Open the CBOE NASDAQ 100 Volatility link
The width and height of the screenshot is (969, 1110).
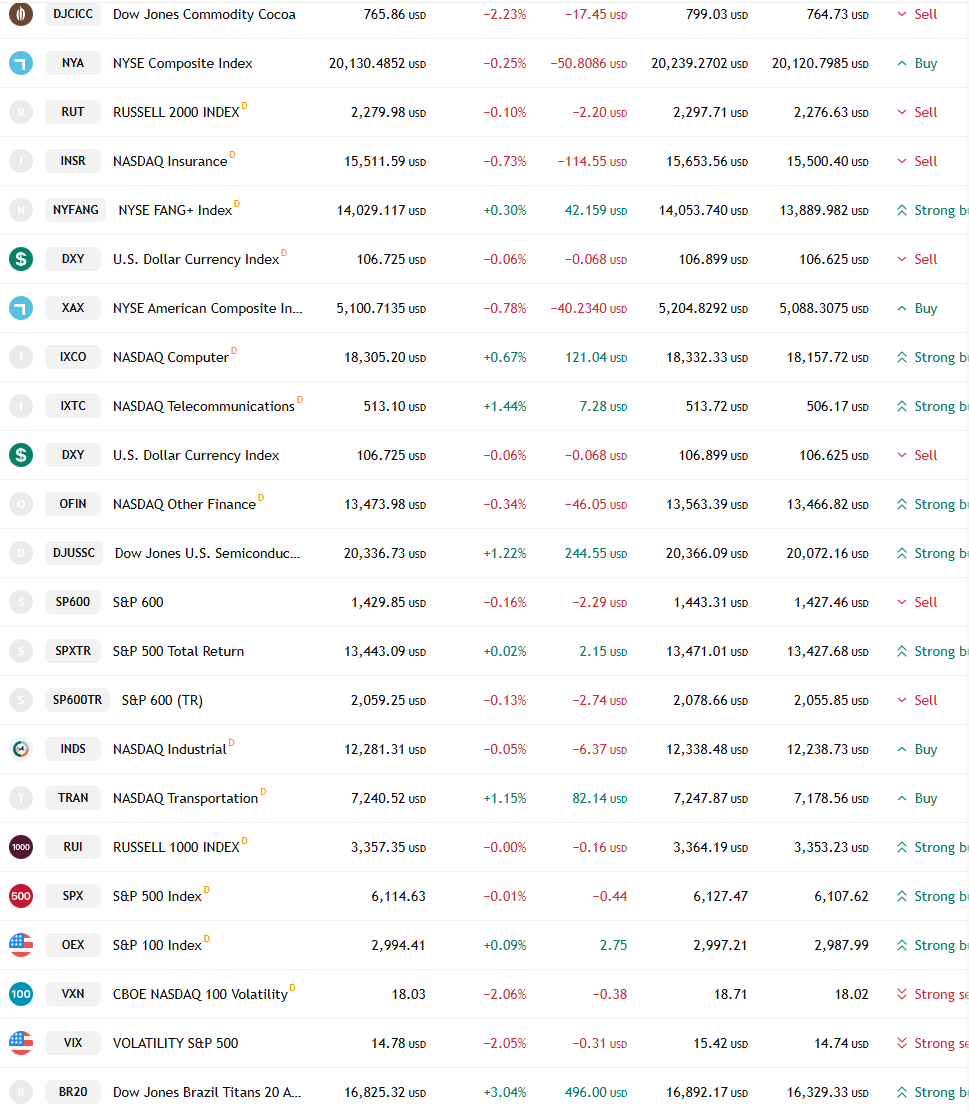(200, 995)
